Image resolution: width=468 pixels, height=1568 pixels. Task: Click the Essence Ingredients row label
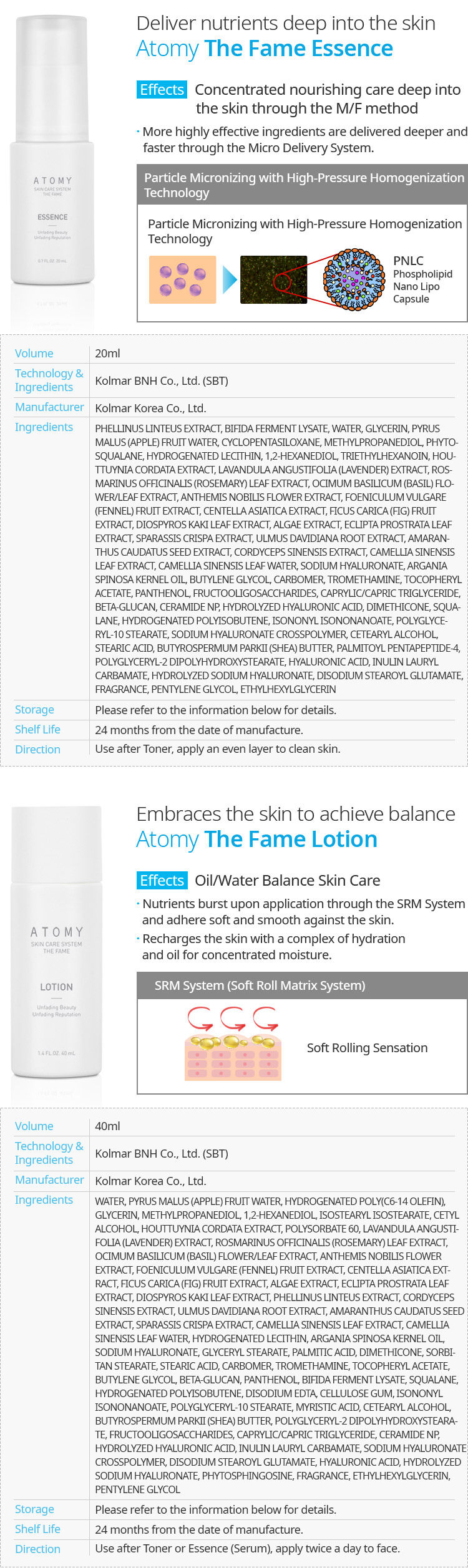click(44, 427)
